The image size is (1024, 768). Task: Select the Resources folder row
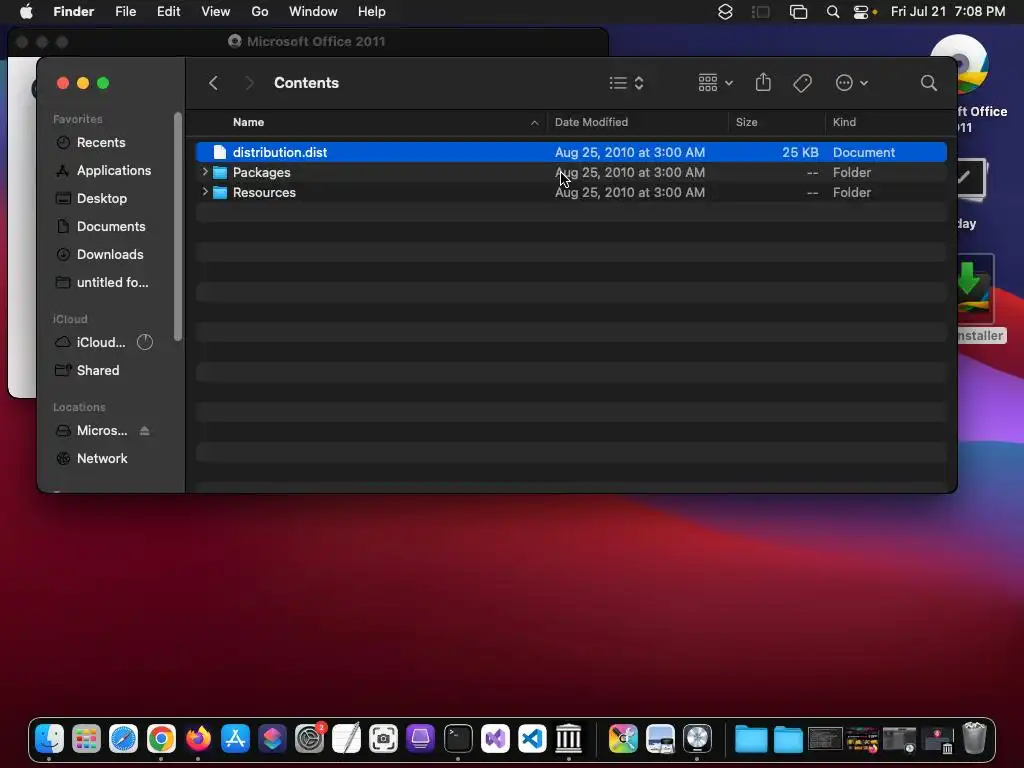tap(571, 193)
